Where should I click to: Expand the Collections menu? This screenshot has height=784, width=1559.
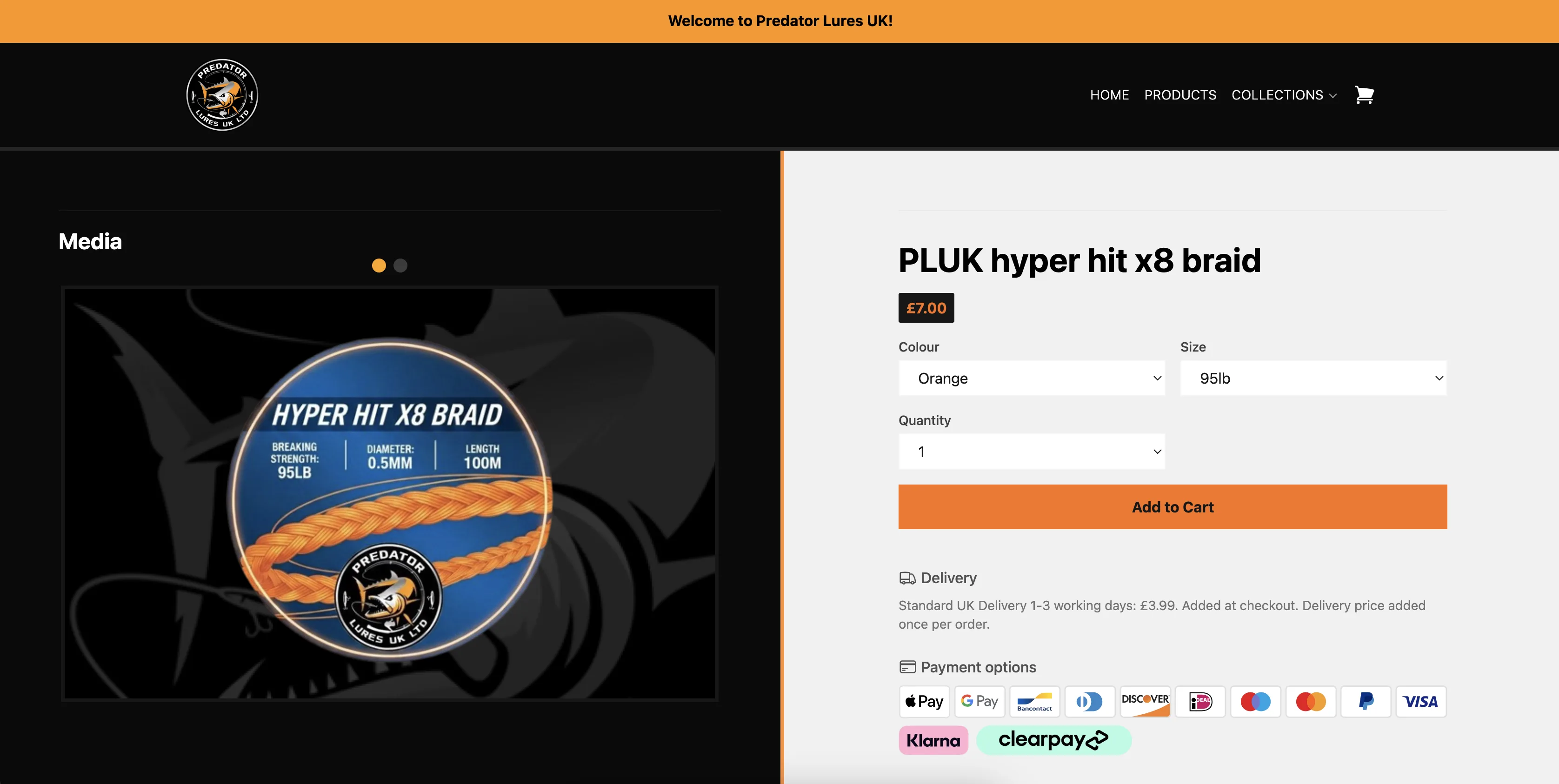click(x=1284, y=95)
